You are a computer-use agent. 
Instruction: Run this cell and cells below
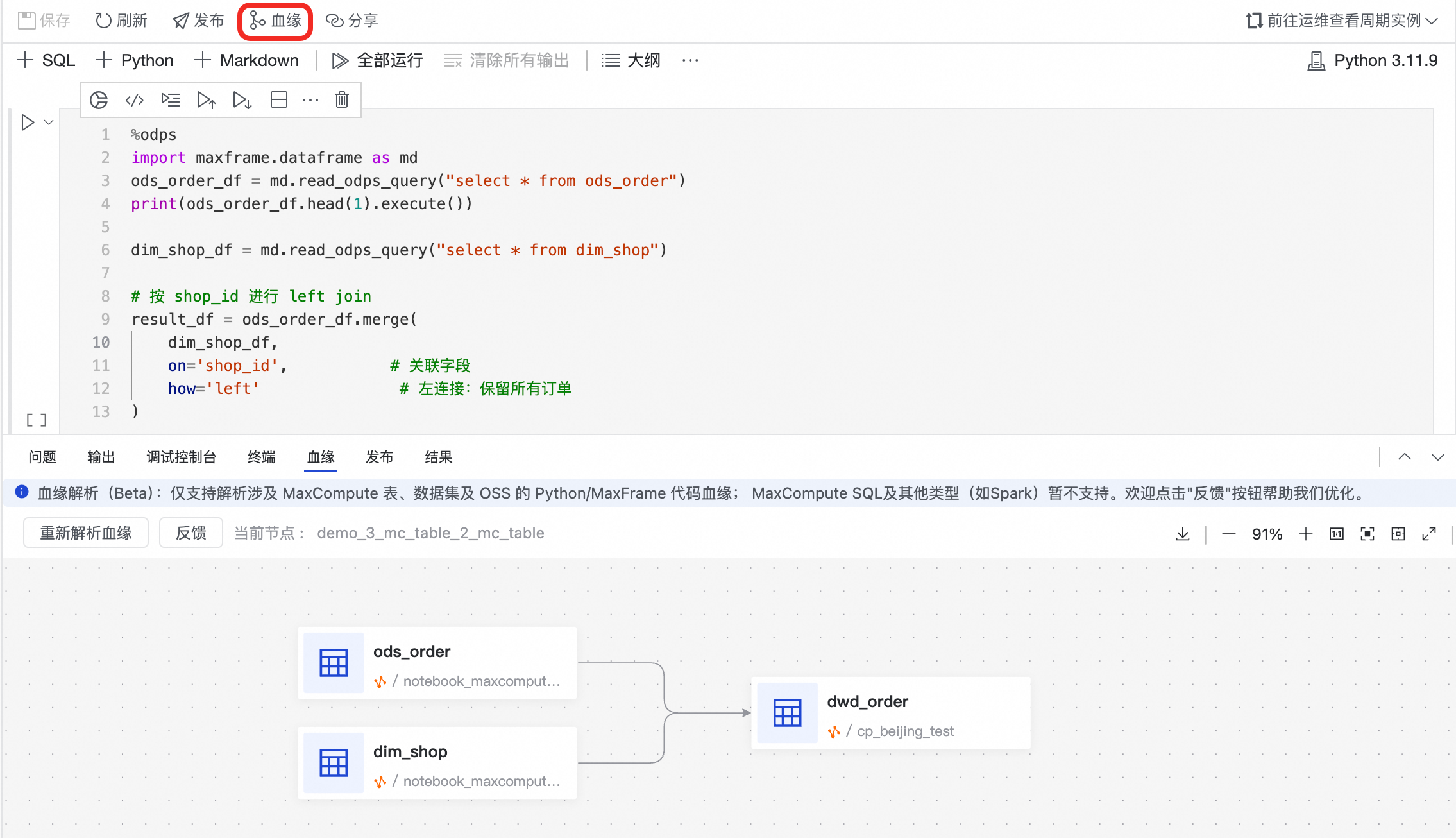pyautogui.click(x=242, y=100)
